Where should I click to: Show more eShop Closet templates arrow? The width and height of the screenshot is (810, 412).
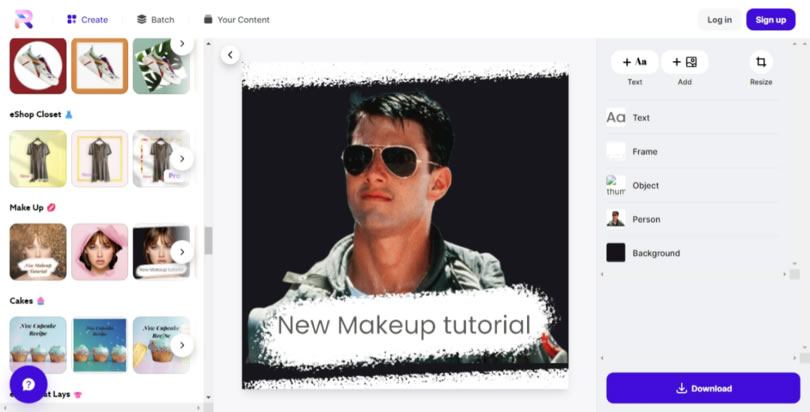[182, 159]
